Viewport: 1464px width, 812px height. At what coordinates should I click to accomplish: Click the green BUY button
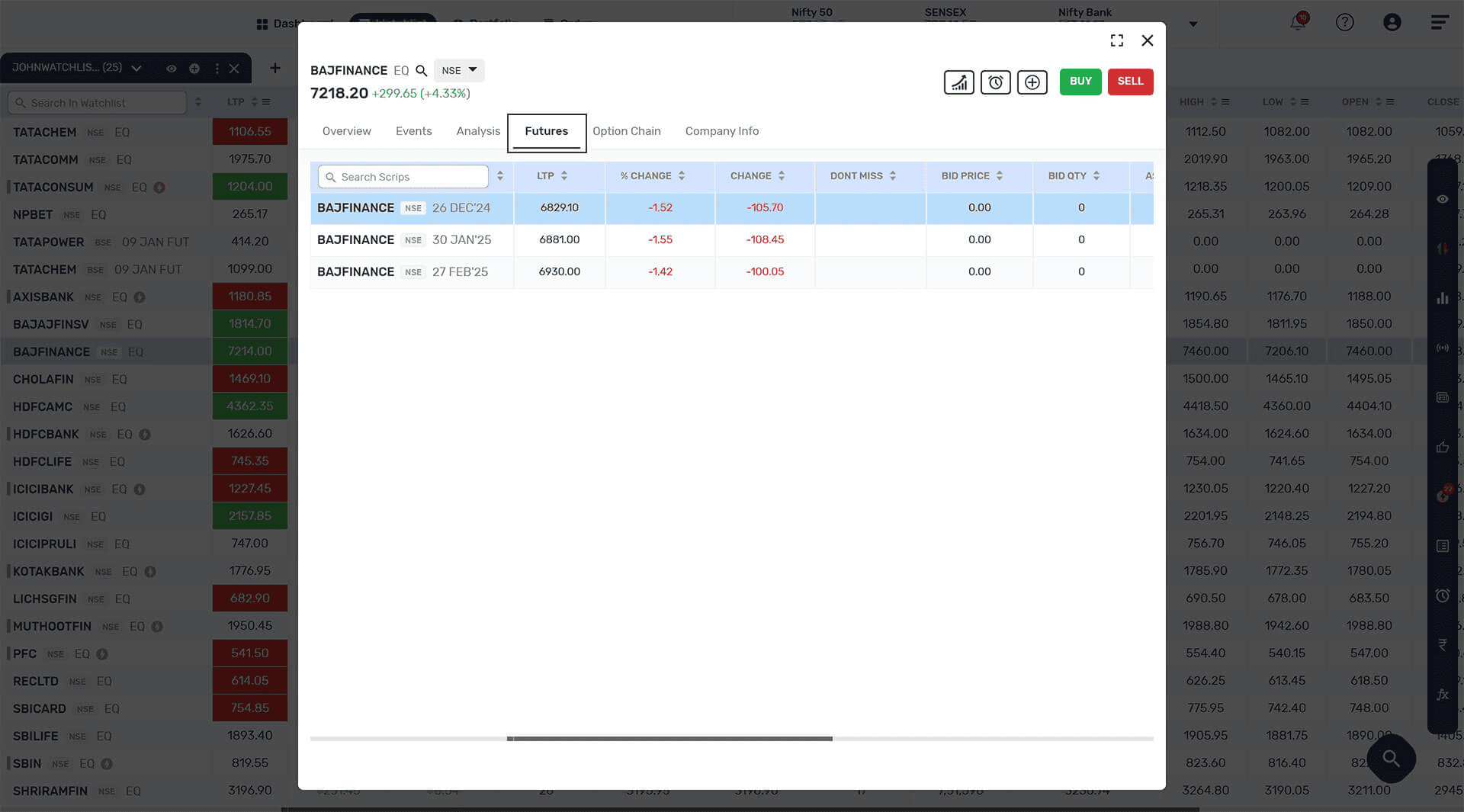[1080, 82]
